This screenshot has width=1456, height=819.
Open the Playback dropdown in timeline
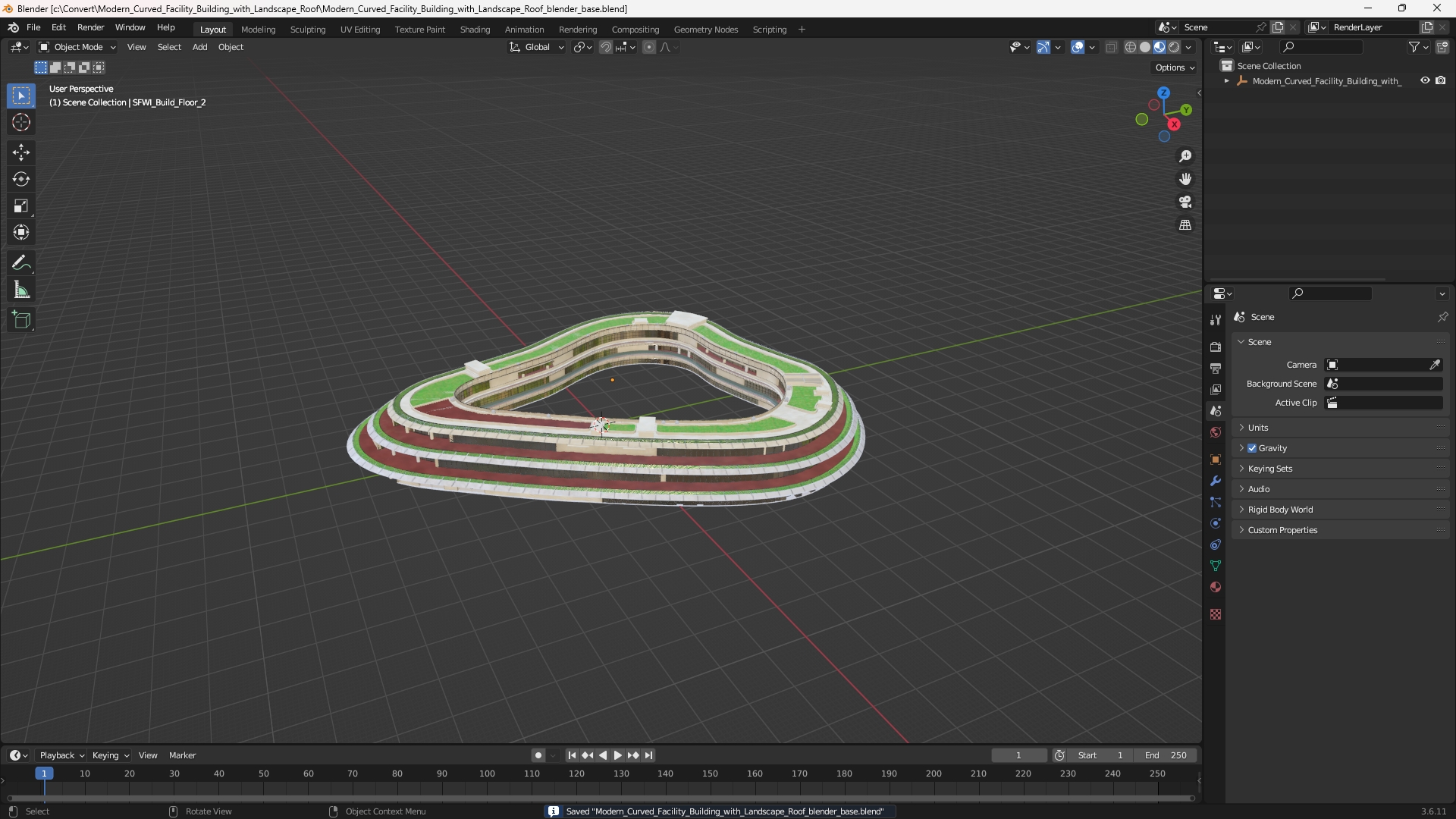pyautogui.click(x=61, y=755)
